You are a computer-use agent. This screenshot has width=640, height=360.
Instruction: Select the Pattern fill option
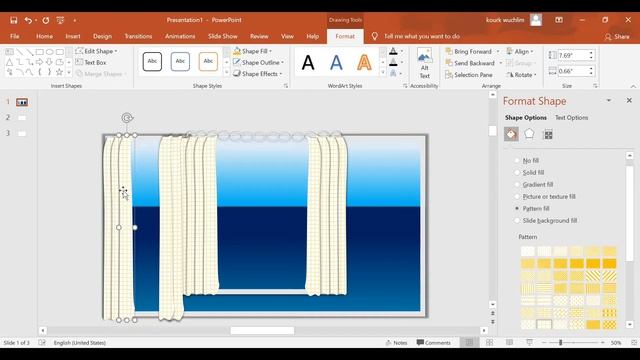pyautogui.click(x=531, y=209)
